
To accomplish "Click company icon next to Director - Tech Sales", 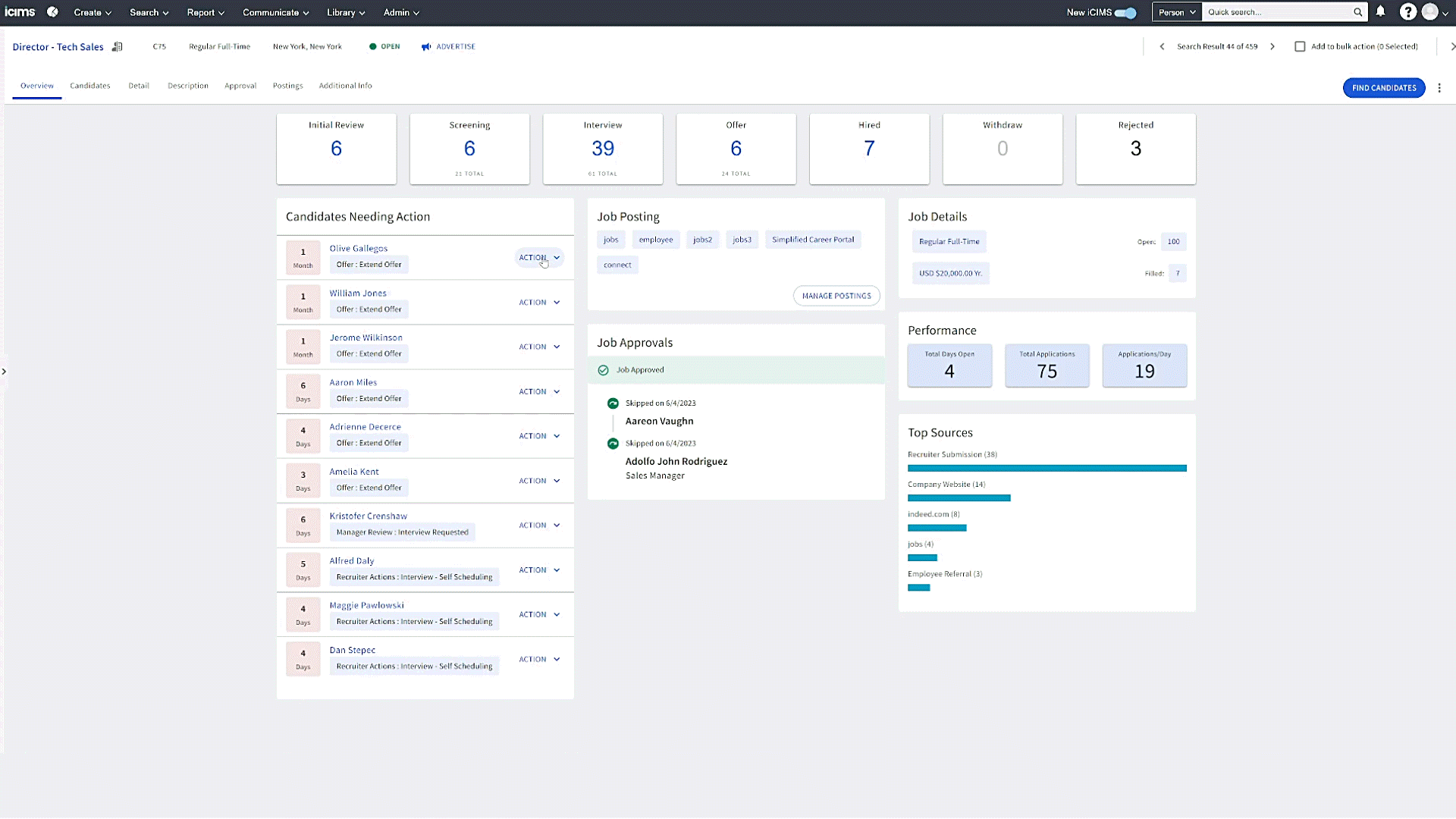I will coord(117,47).
